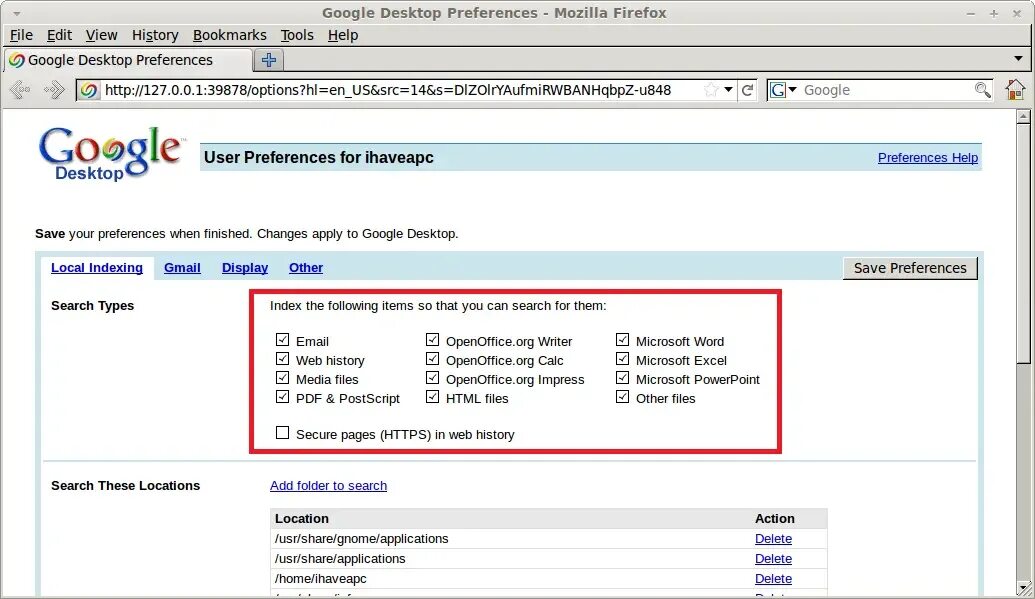The image size is (1035, 599).
Task: Open the History menu
Action: [x=155, y=35]
